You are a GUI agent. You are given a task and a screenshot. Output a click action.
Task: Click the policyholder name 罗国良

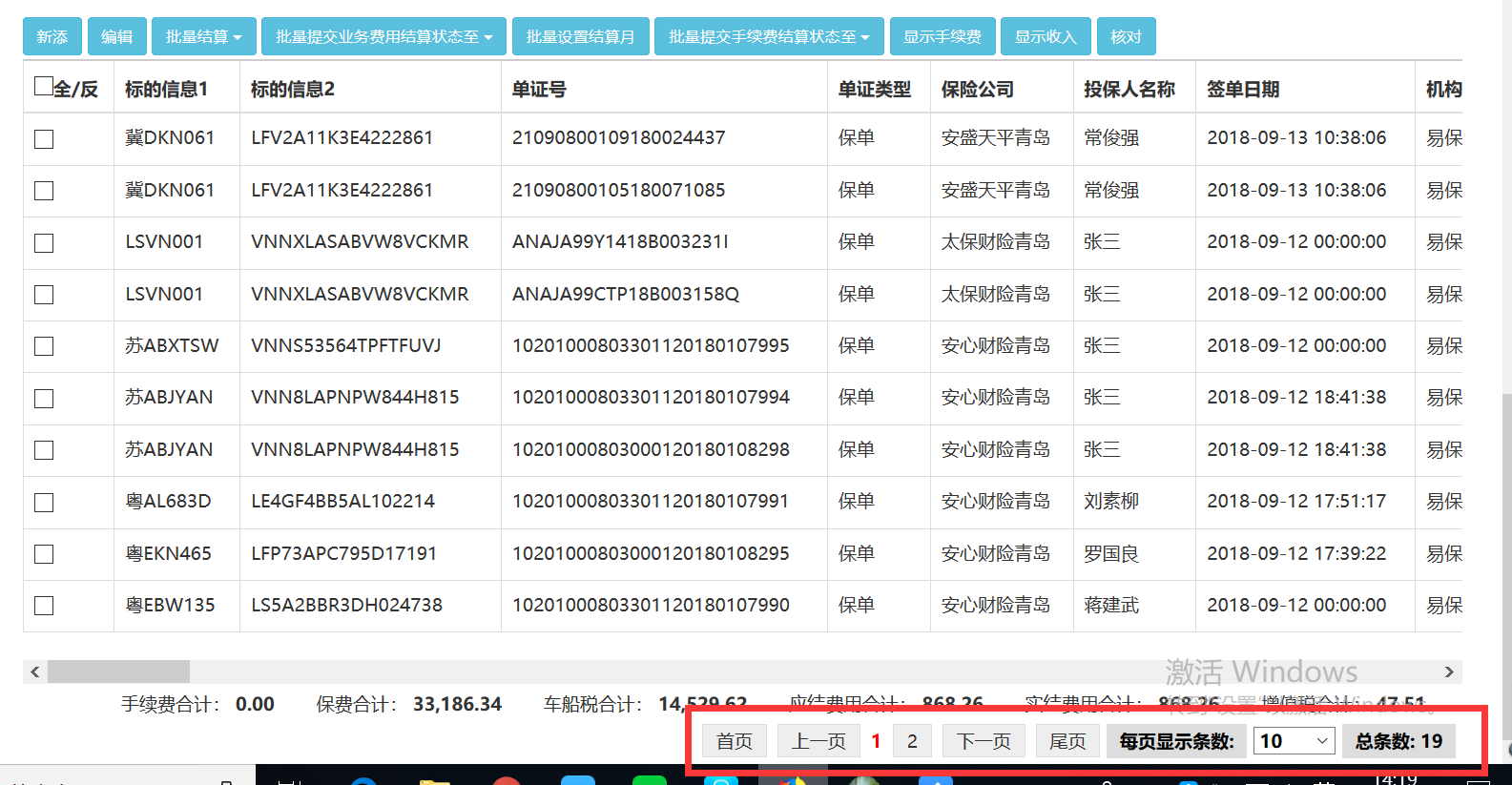click(1111, 553)
